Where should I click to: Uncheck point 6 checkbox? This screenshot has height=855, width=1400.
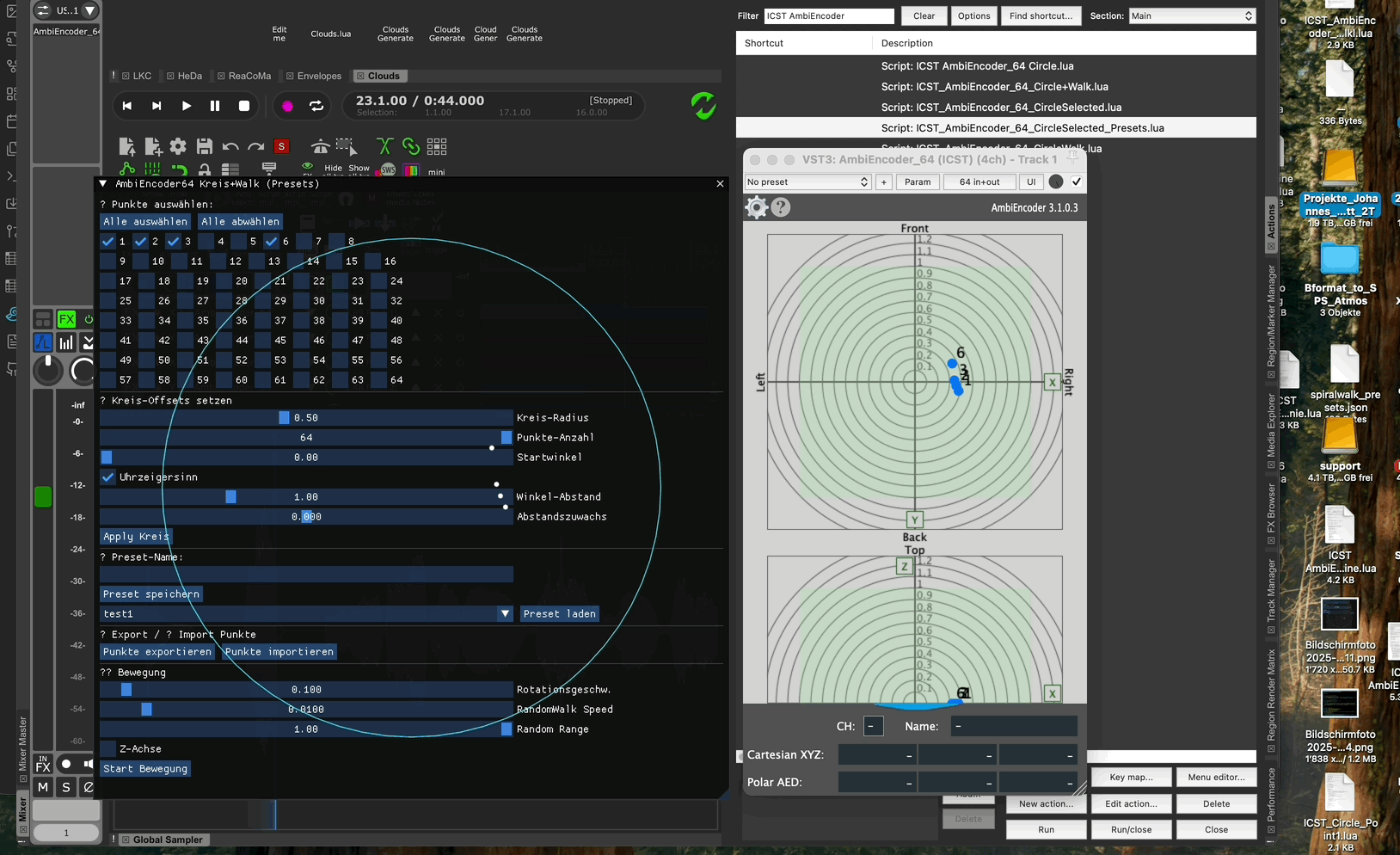(x=272, y=242)
